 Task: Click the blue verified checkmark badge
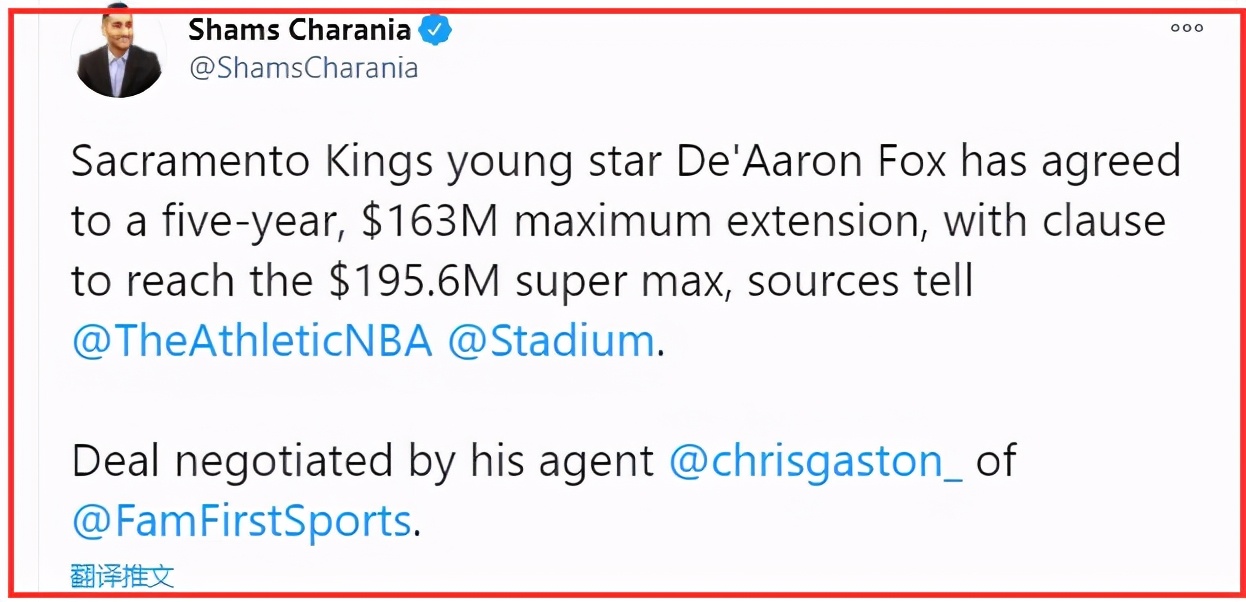tap(435, 30)
